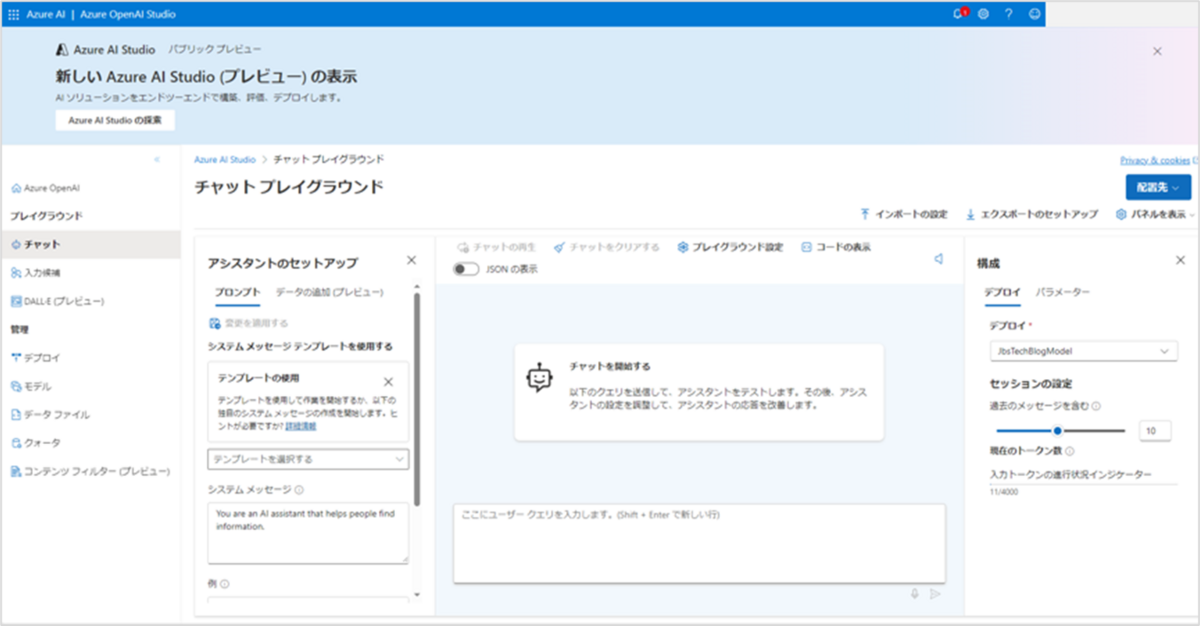The image size is (1200, 626).
Task: Open プレイグラウンド設定
Action: pos(730,247)
